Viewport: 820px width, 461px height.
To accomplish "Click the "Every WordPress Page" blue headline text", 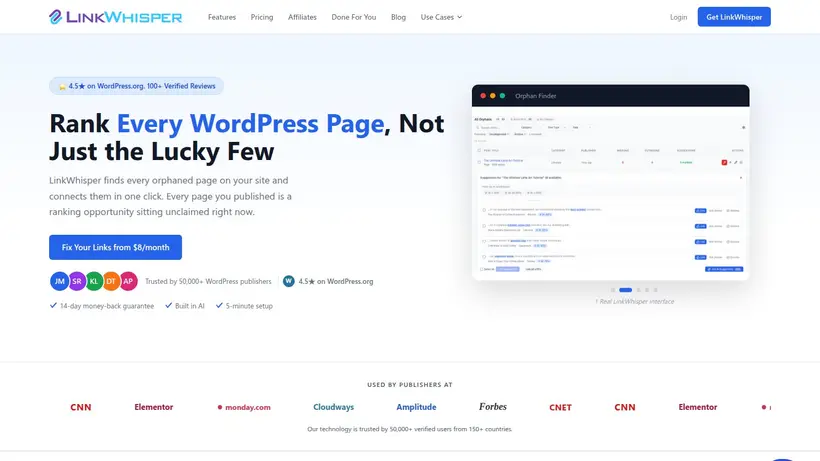I will (250, 124).
